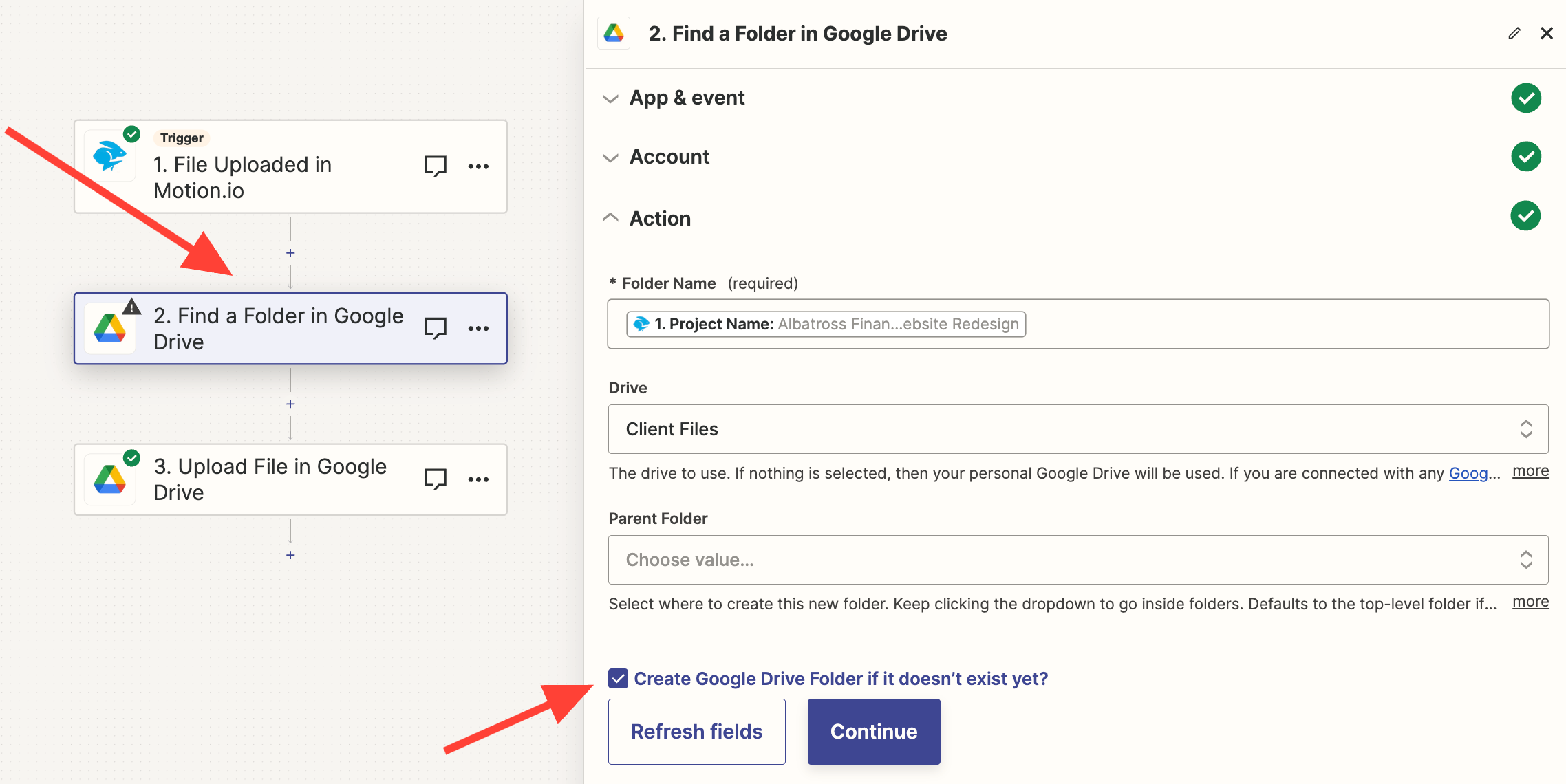The height and width of the screenshot is (784, 1566).
Task: Open three-dot menu on Find a Folder step
Action: [478, 328]
